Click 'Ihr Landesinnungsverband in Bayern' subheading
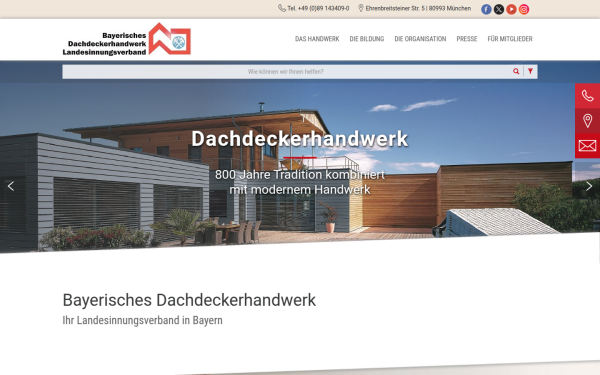600x375 pixels. pyautogui.click(x=142, y=320)
